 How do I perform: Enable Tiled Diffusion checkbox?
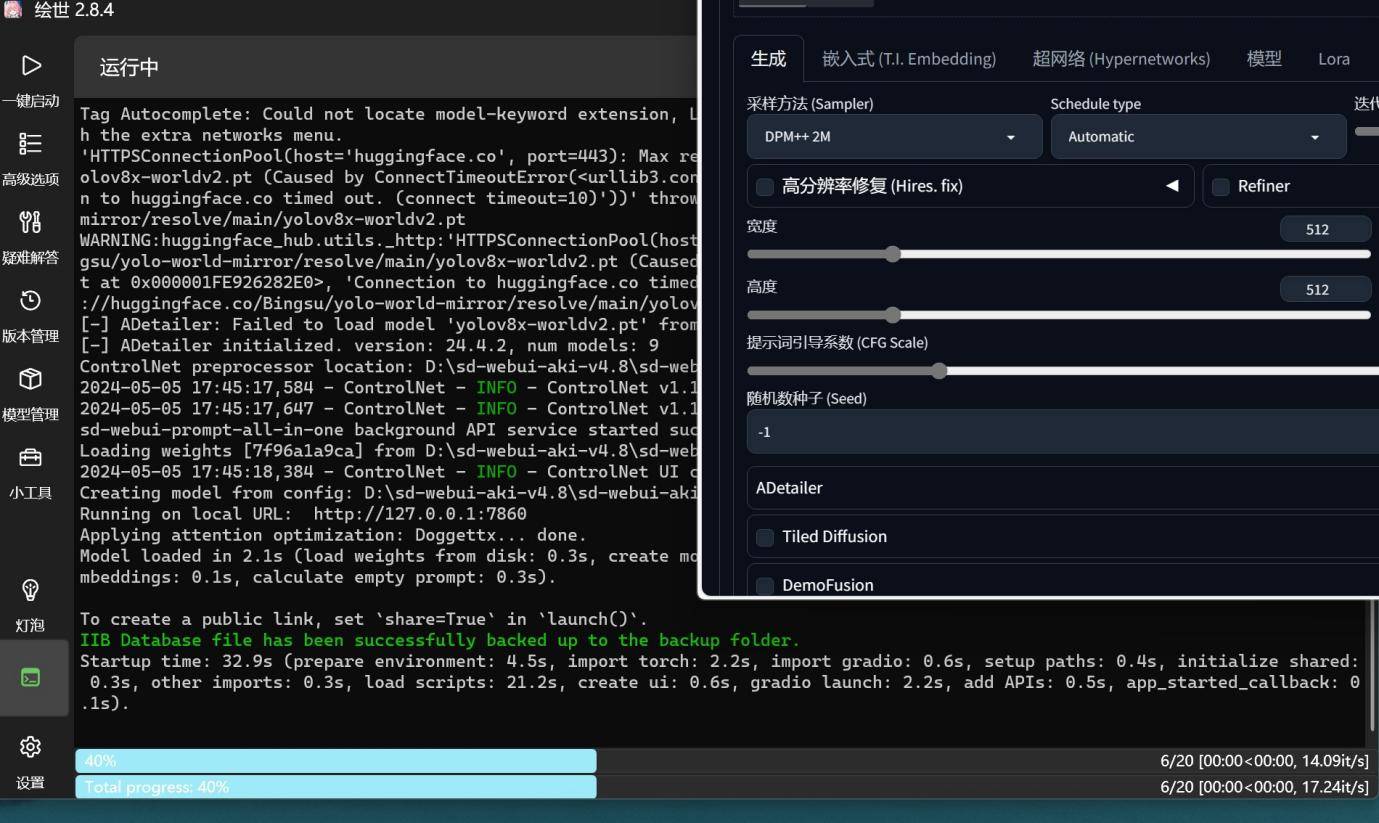coord(765,538)
